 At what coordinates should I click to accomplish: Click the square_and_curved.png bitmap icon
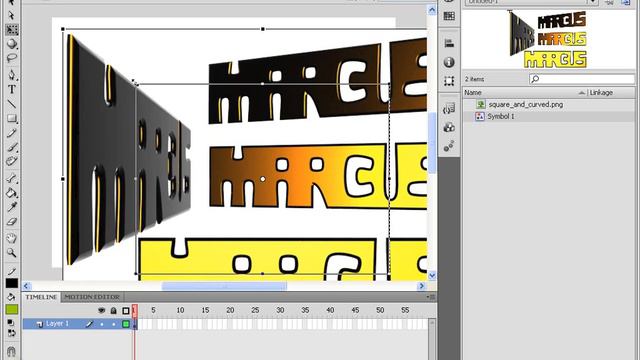point(481,104)
